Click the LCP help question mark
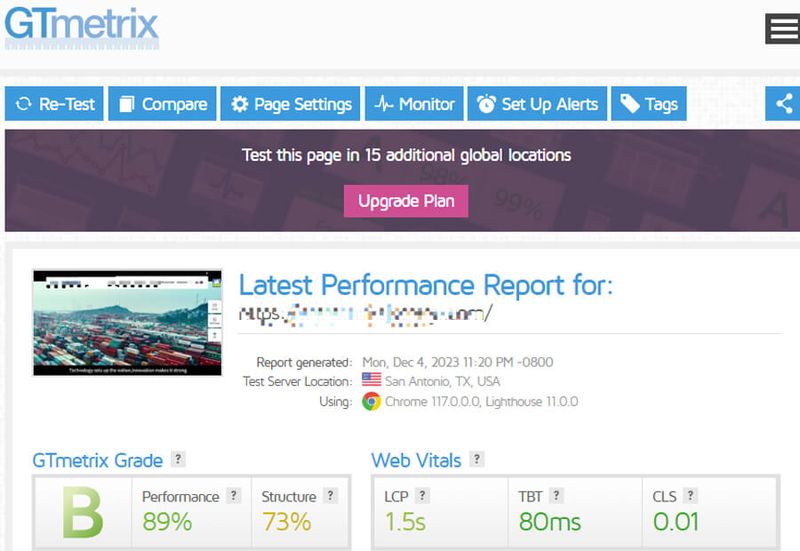800x551 pixels. 422,495
